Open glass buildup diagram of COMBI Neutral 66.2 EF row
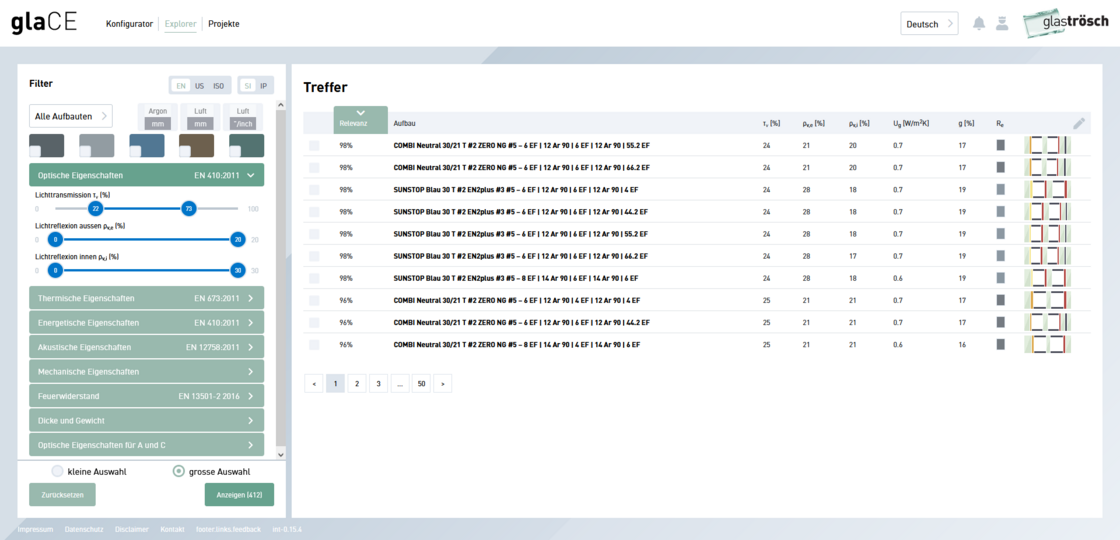 1048,167
